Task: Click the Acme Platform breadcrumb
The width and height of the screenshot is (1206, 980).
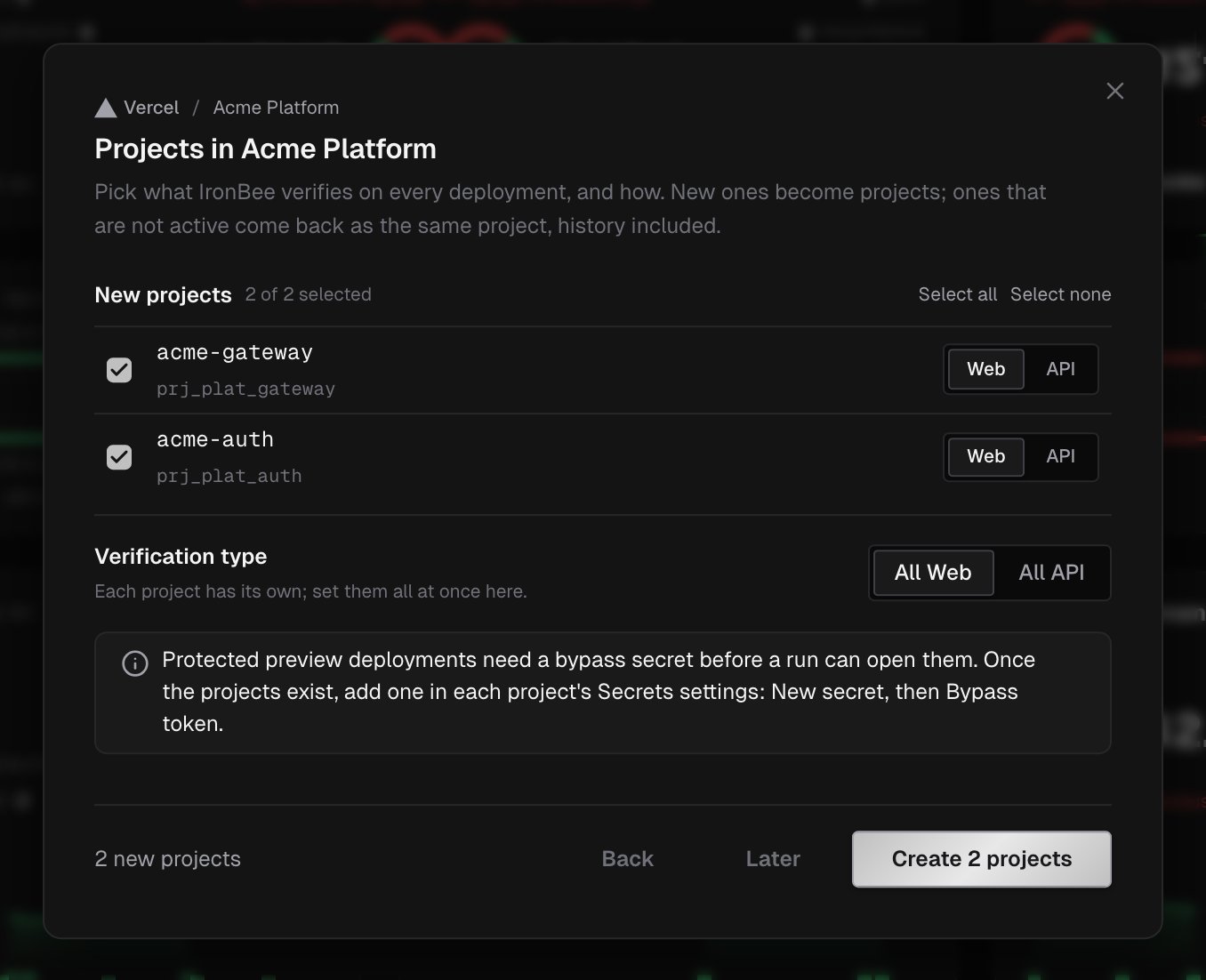Action: point(276,108)
